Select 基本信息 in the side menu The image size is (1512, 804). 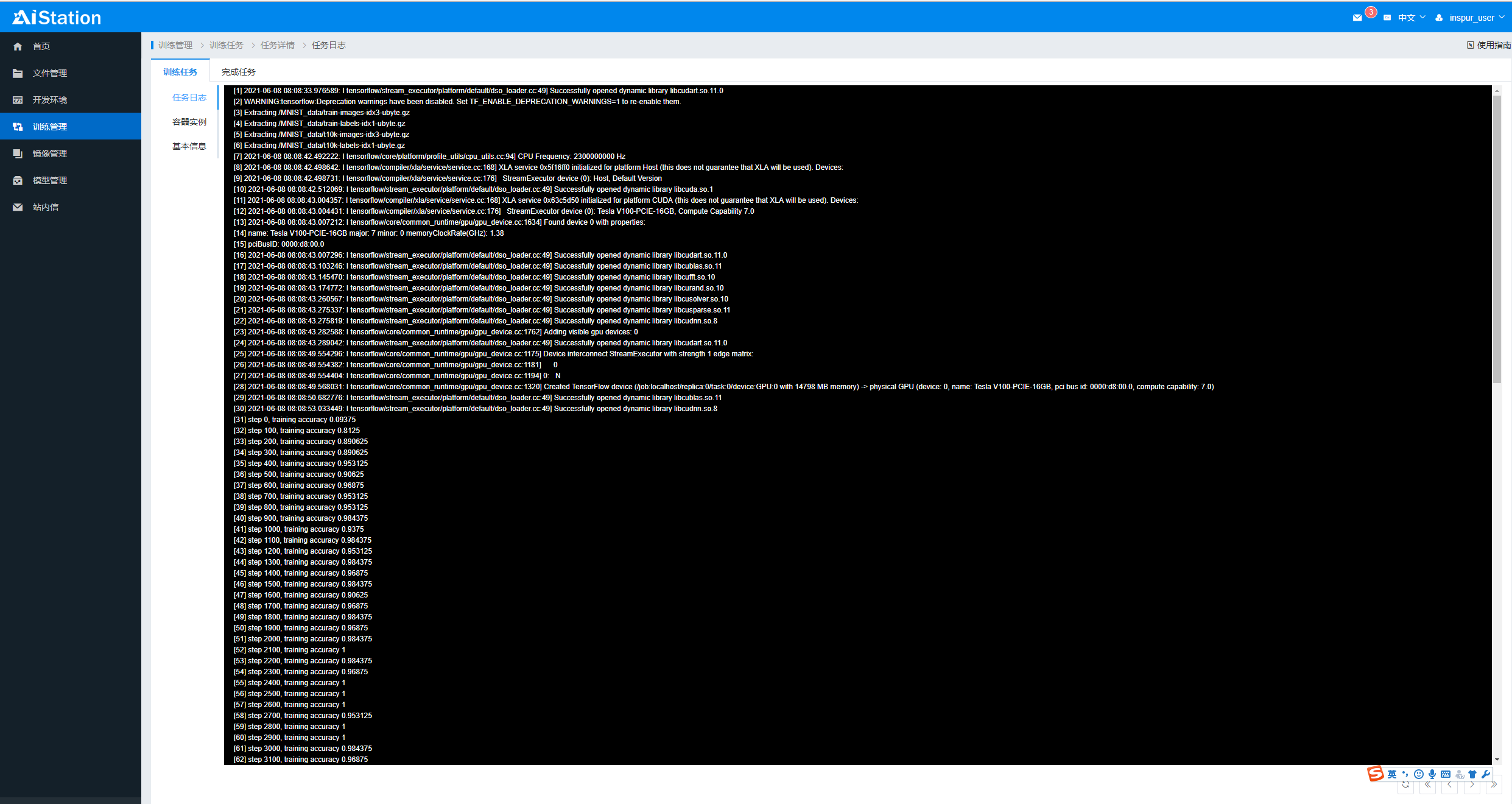(x=189, y=146)
